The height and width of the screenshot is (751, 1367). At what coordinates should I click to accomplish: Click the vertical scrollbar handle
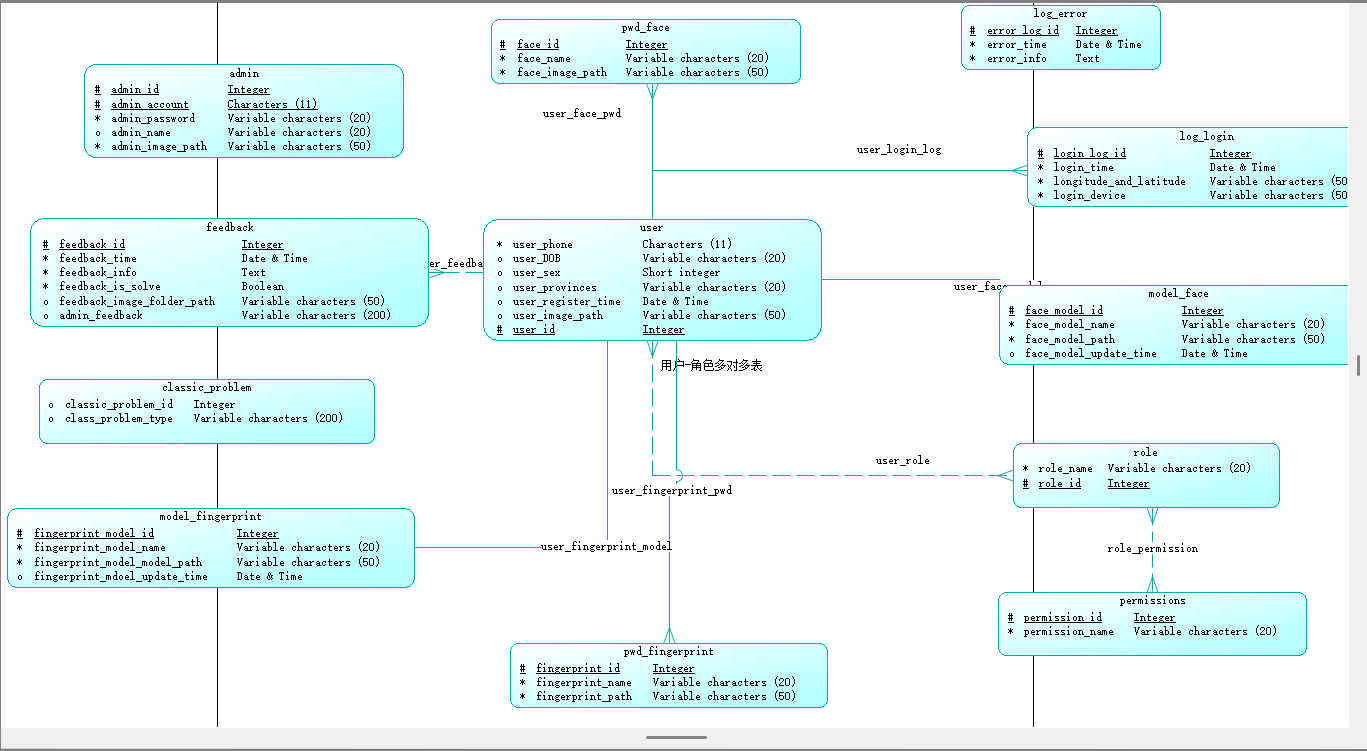[x=1358, y=366]
